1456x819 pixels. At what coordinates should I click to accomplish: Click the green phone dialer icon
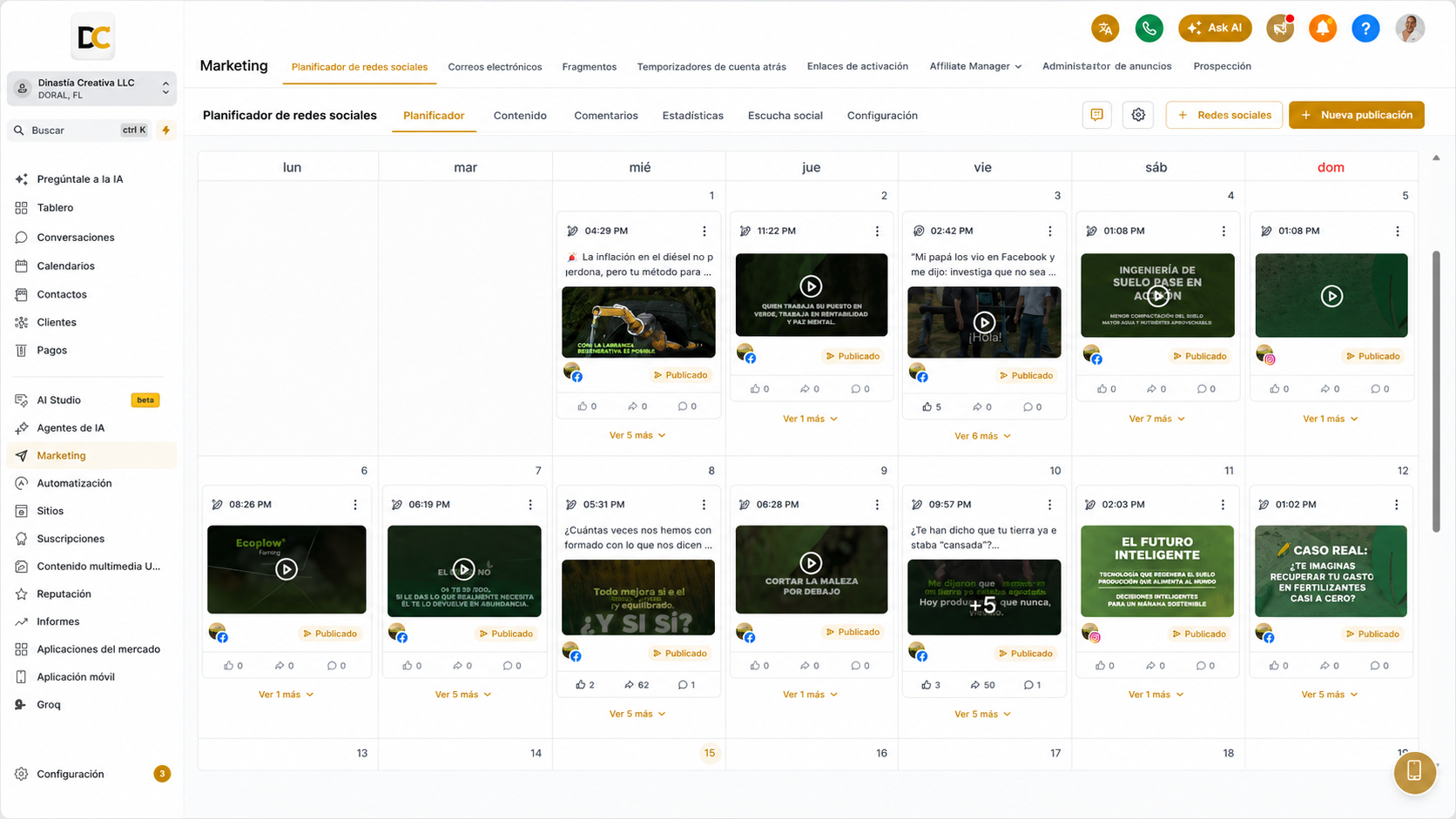[1149, 28]
